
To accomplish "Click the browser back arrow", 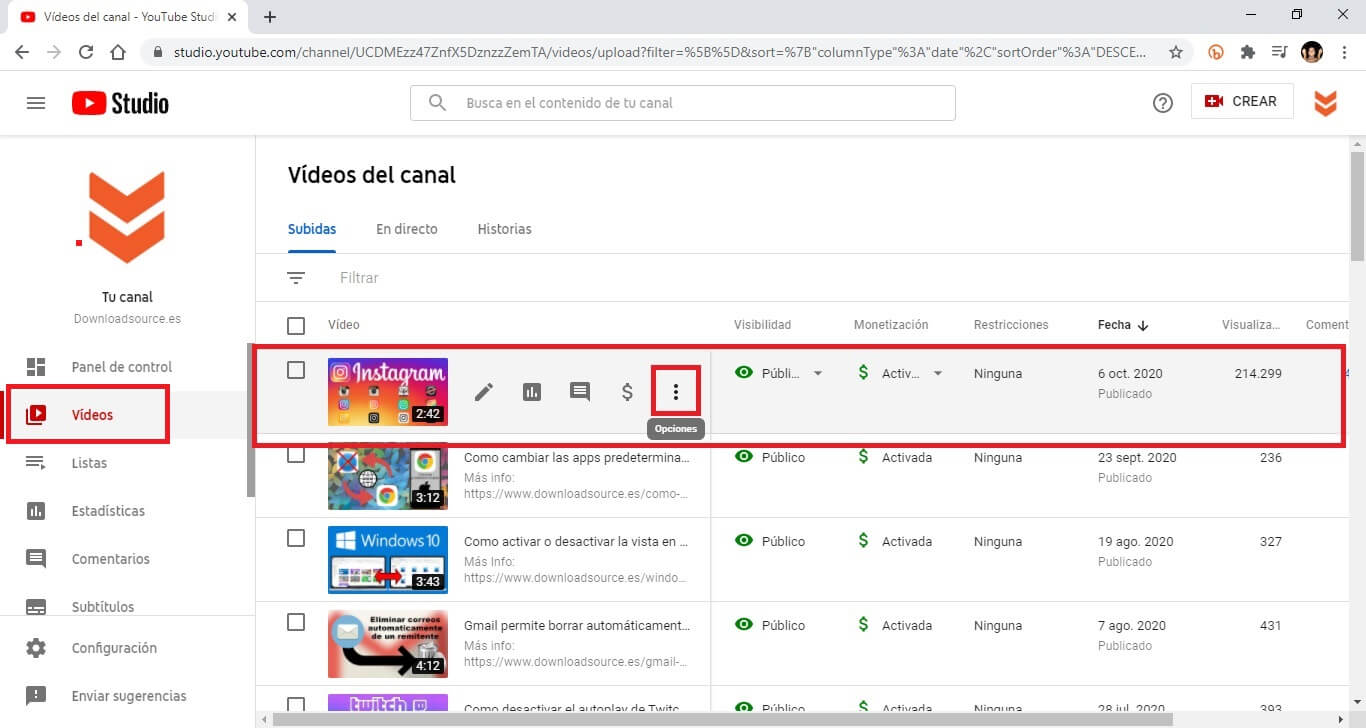I will pyautogui.click(x=22, y=52).
